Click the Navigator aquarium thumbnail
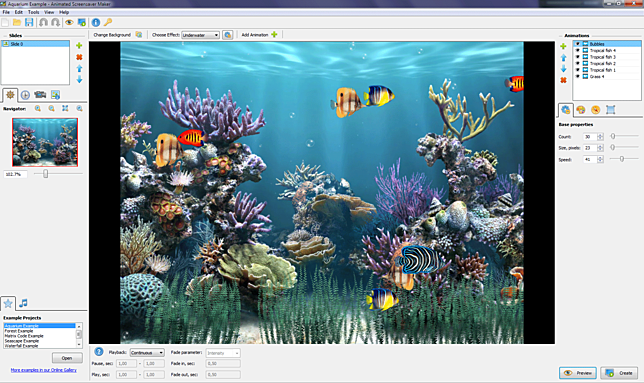Image resolution: width=644 pixels, height=383 pixels. (x=45, y=142)
